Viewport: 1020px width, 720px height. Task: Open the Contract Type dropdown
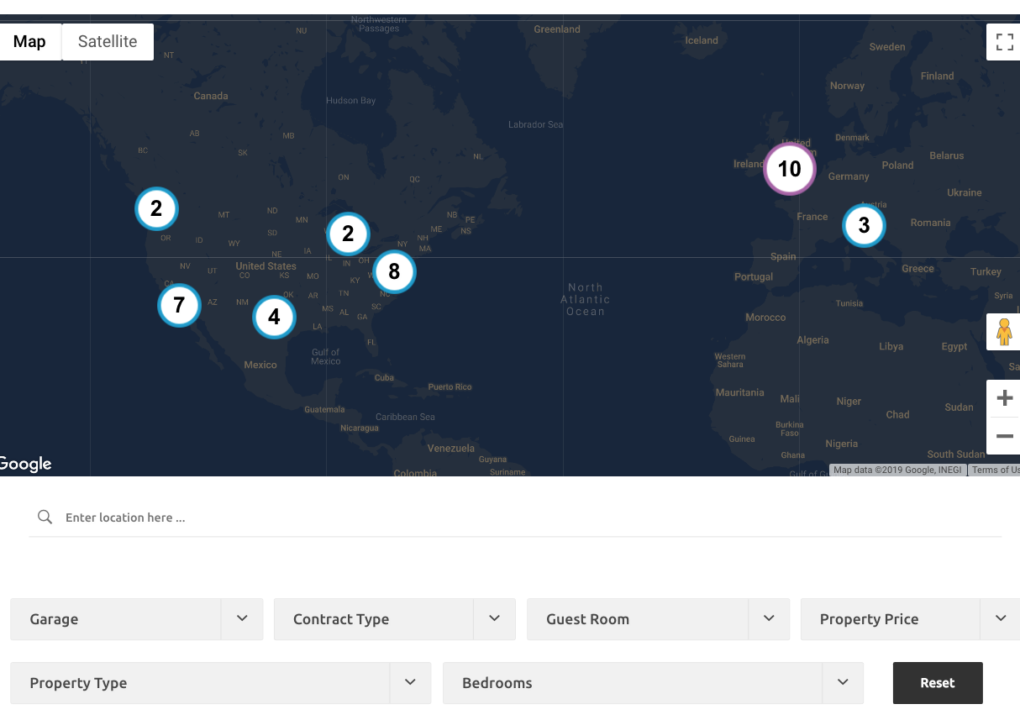tap(394, 619)
